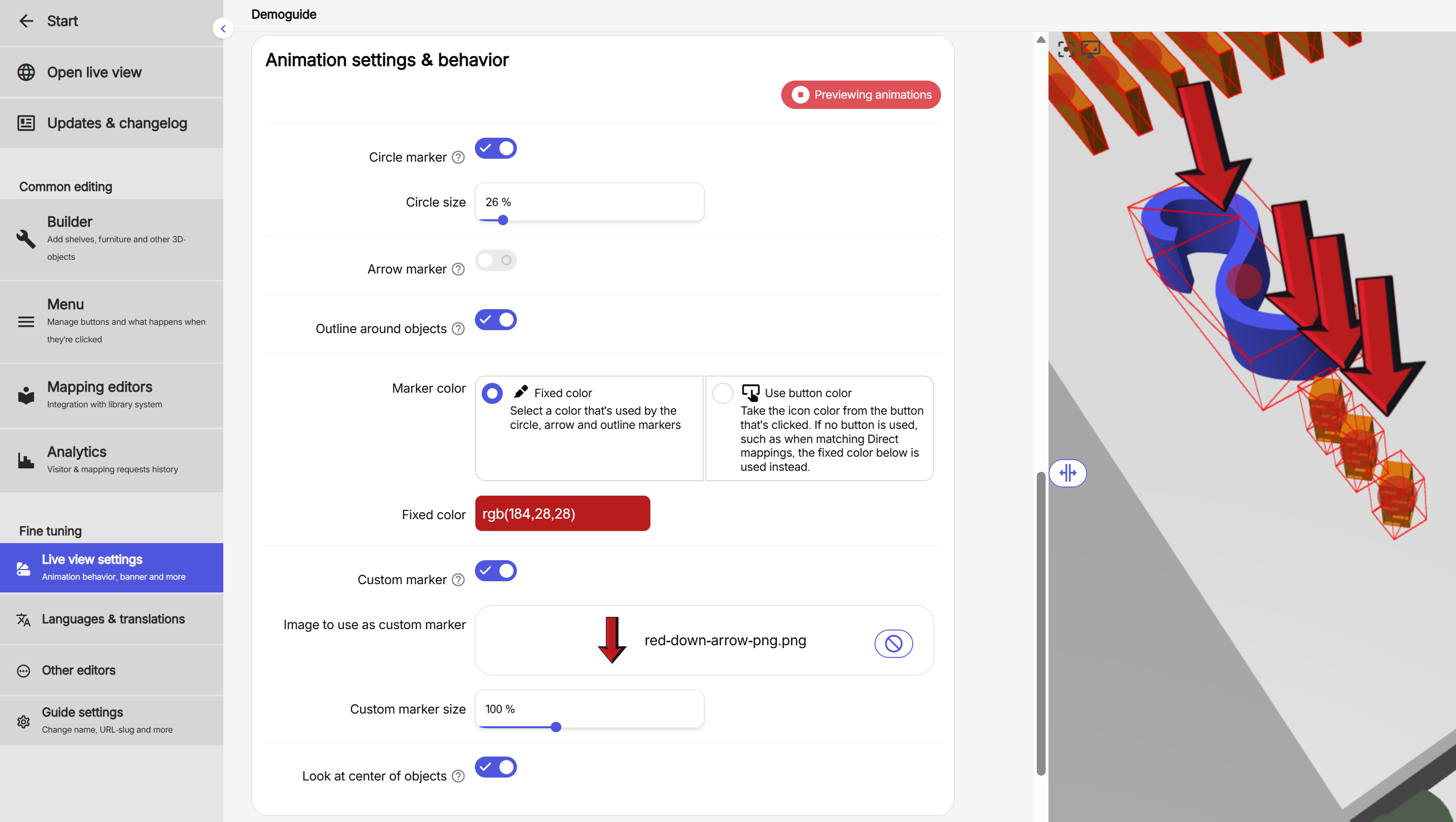
Task: Open the Builder wrench tool in sidebar
Action: pyautogui.click(x=26, y=239)
